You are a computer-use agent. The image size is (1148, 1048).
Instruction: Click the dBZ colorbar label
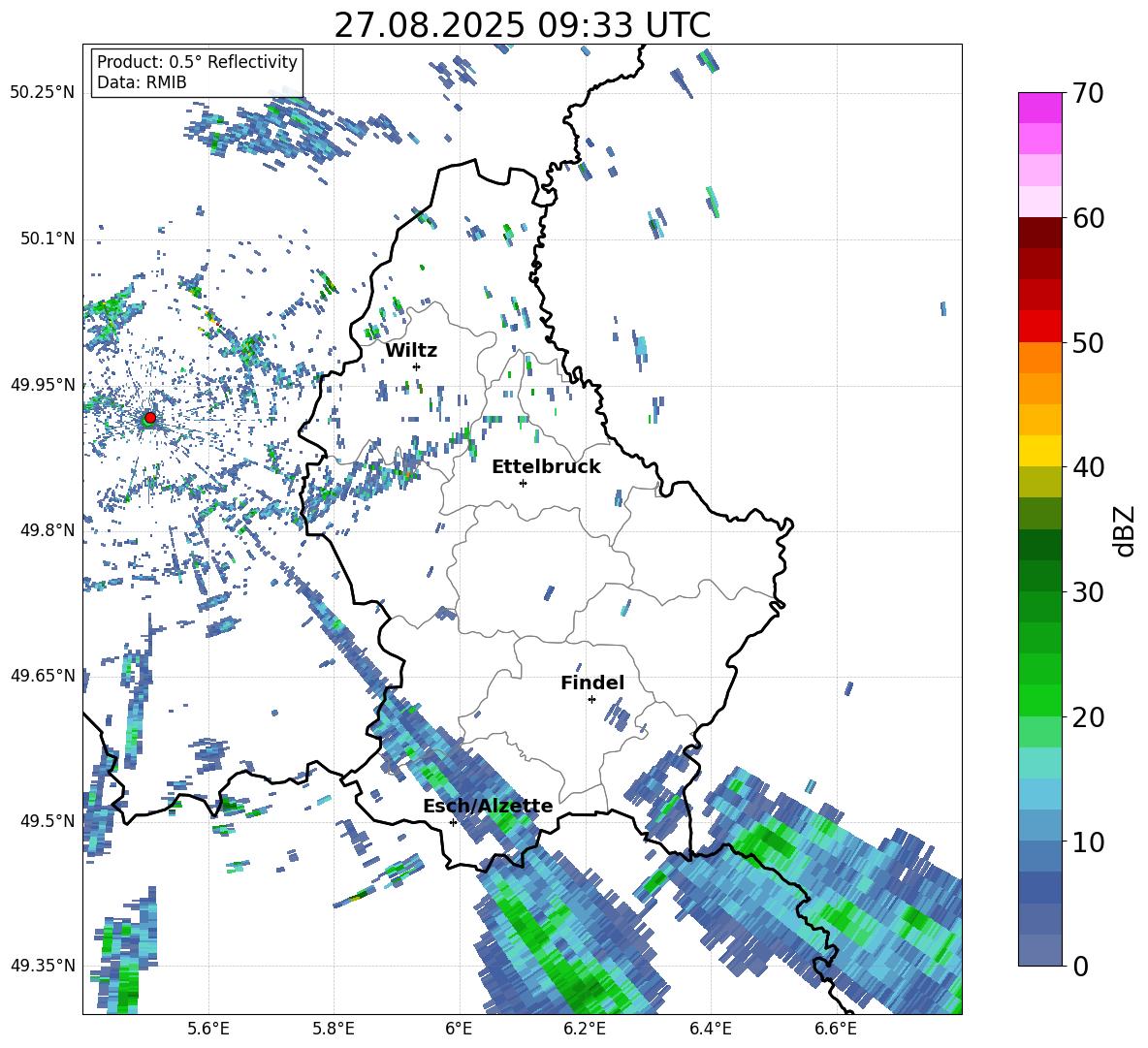pos(1126,530)
